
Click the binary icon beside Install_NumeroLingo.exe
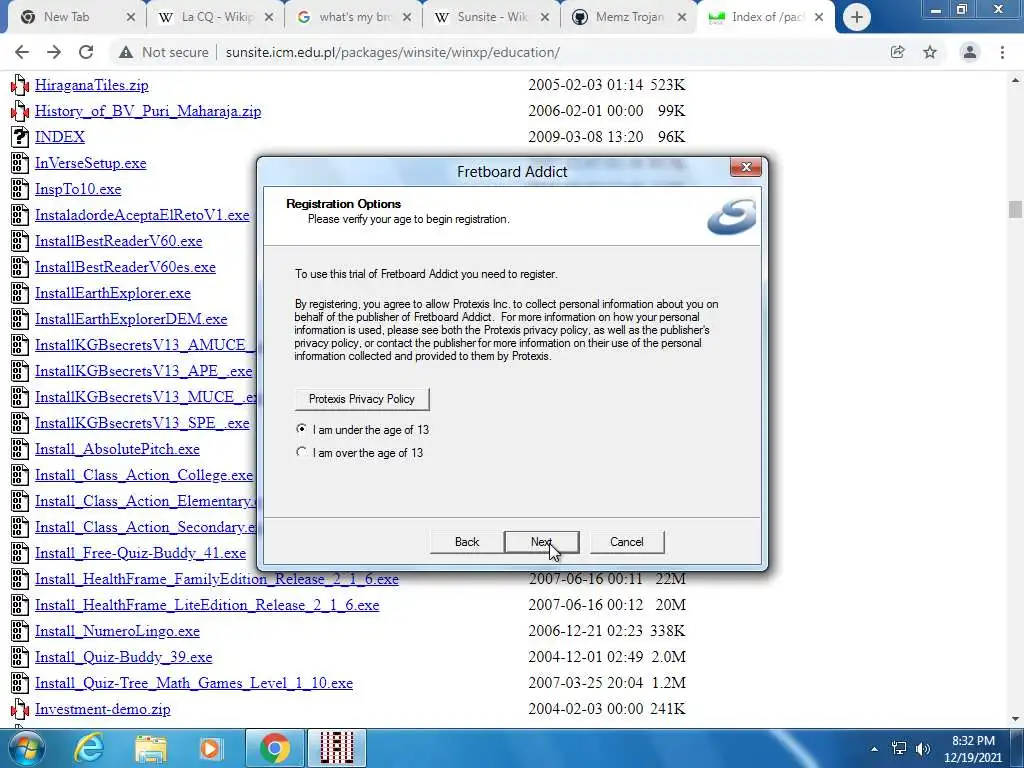coord(20,632)
